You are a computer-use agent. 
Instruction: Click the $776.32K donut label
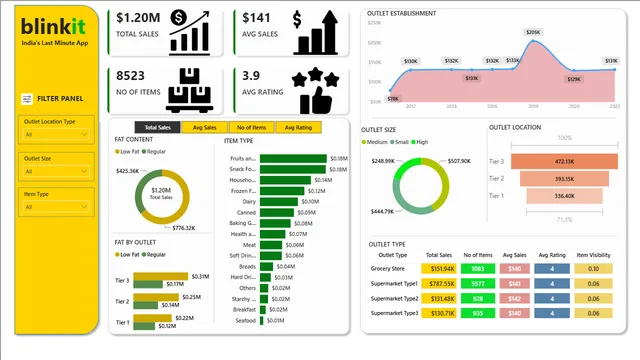[x=184, y=228]
